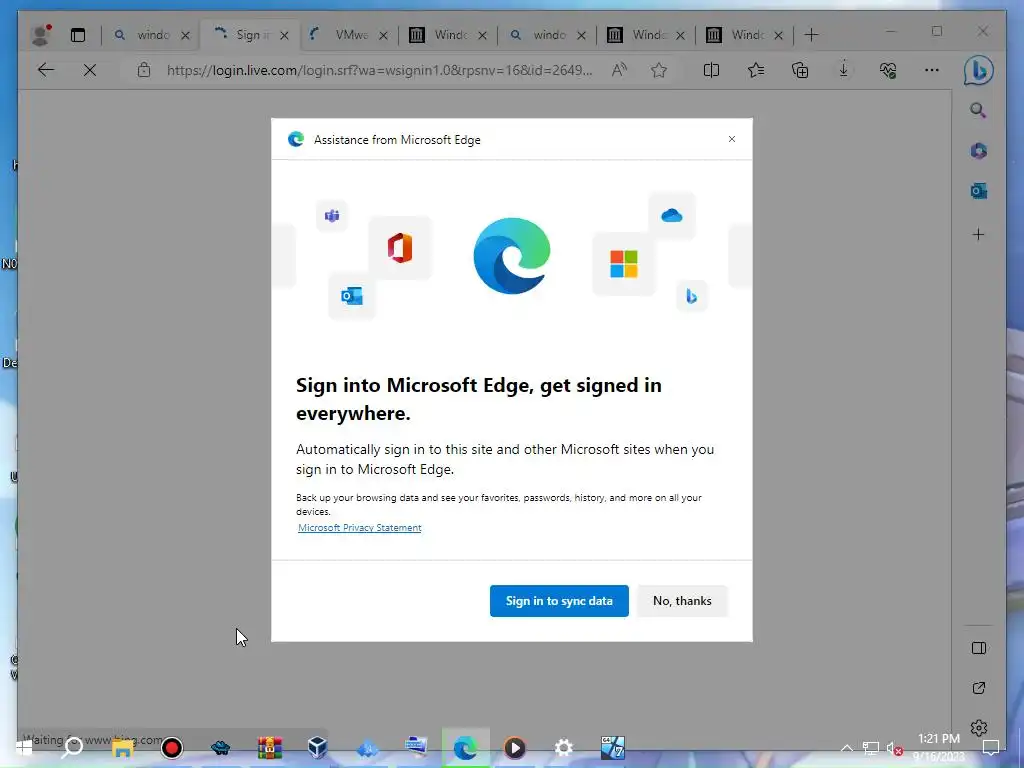
Task: Click the Edge profile avatar icon
Action: [x=41, y=35]
